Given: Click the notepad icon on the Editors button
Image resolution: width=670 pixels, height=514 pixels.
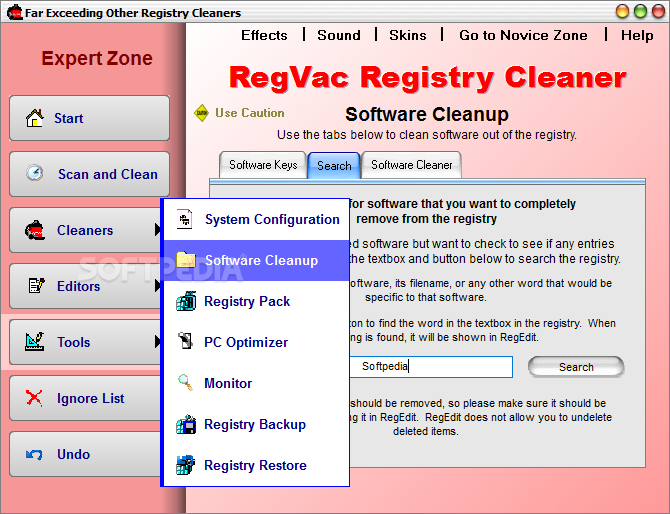Looking at the screenshot, I should click(36, 285).
